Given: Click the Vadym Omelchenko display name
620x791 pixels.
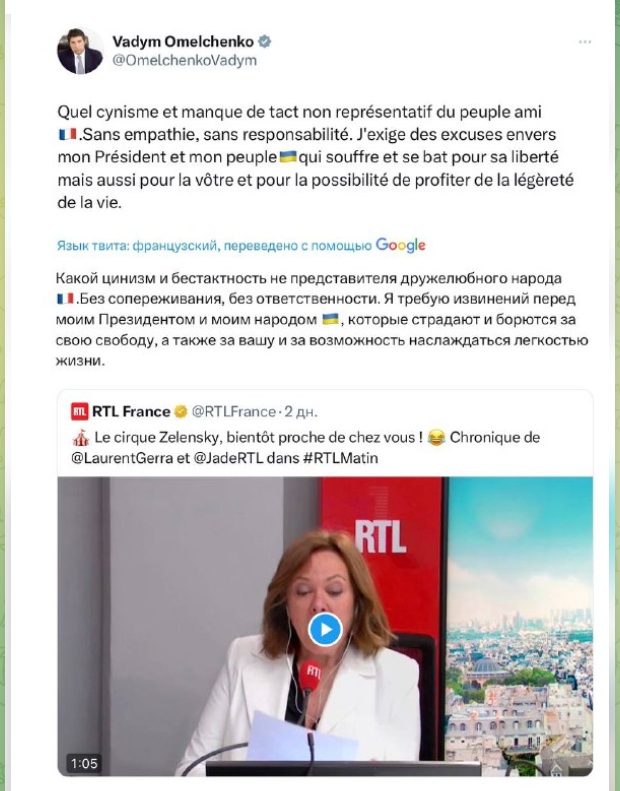Looking at the screenshot, I should (183, 41).
